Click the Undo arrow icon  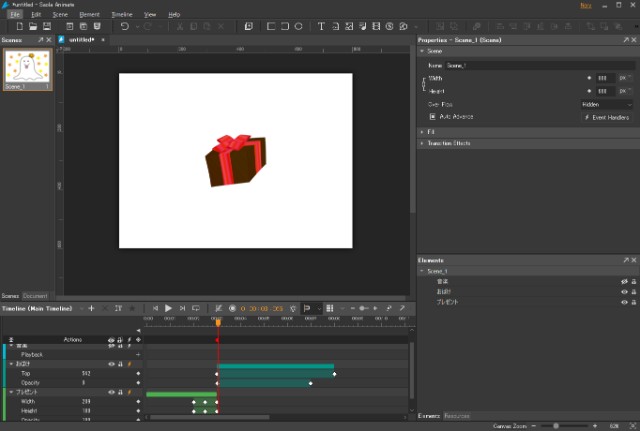tap(124, 26)
